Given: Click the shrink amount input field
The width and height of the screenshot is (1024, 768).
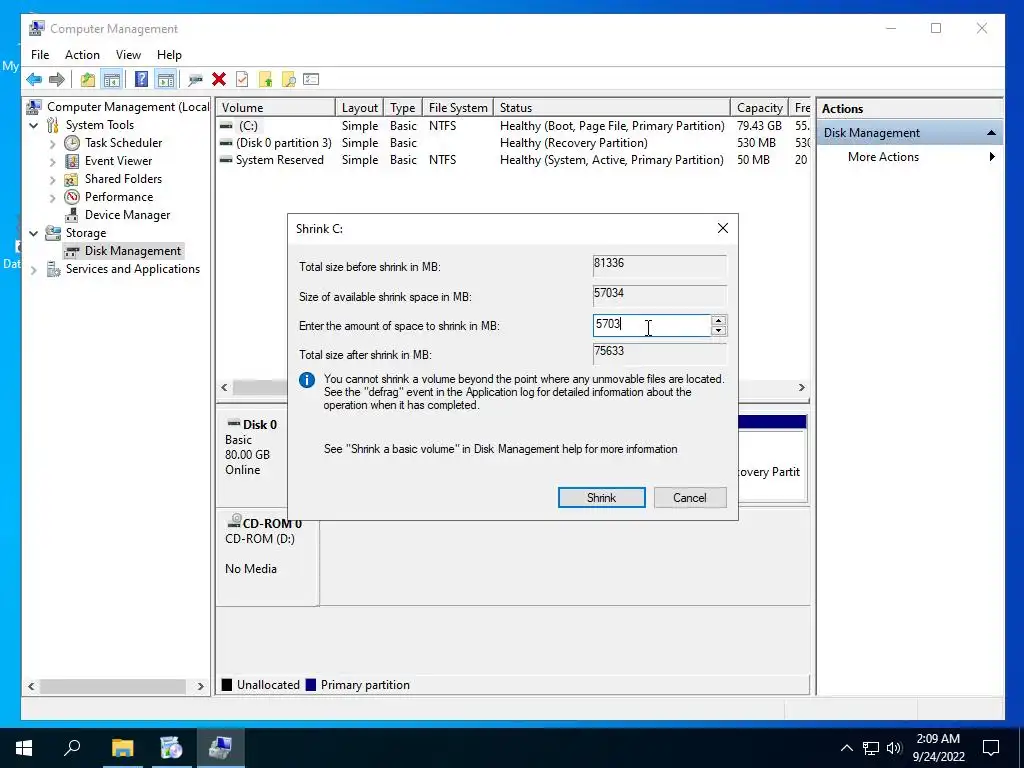Looking at the screenshot, I should tap(651, 325).
